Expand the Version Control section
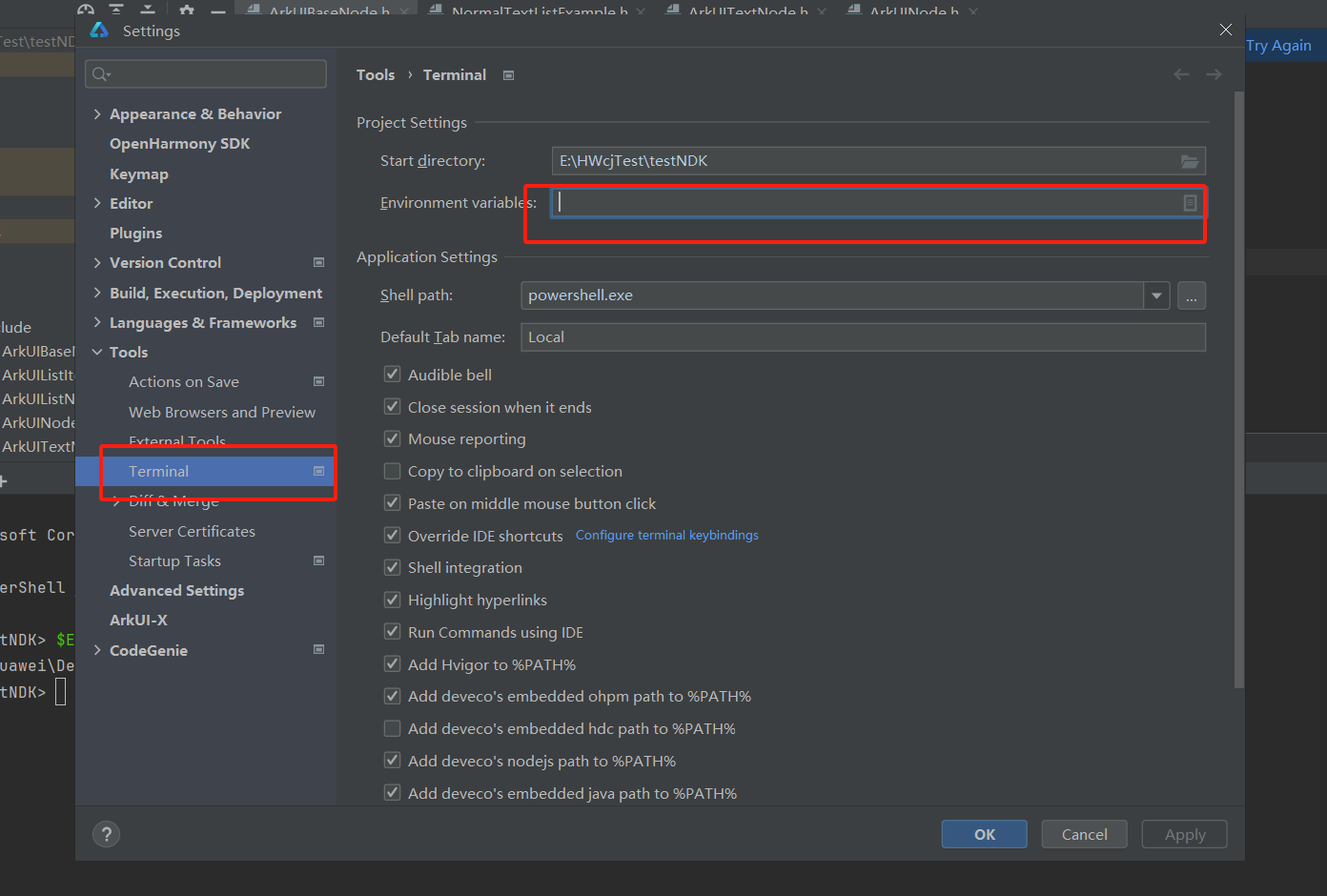The image size is (1327, 896). point(97,262)
